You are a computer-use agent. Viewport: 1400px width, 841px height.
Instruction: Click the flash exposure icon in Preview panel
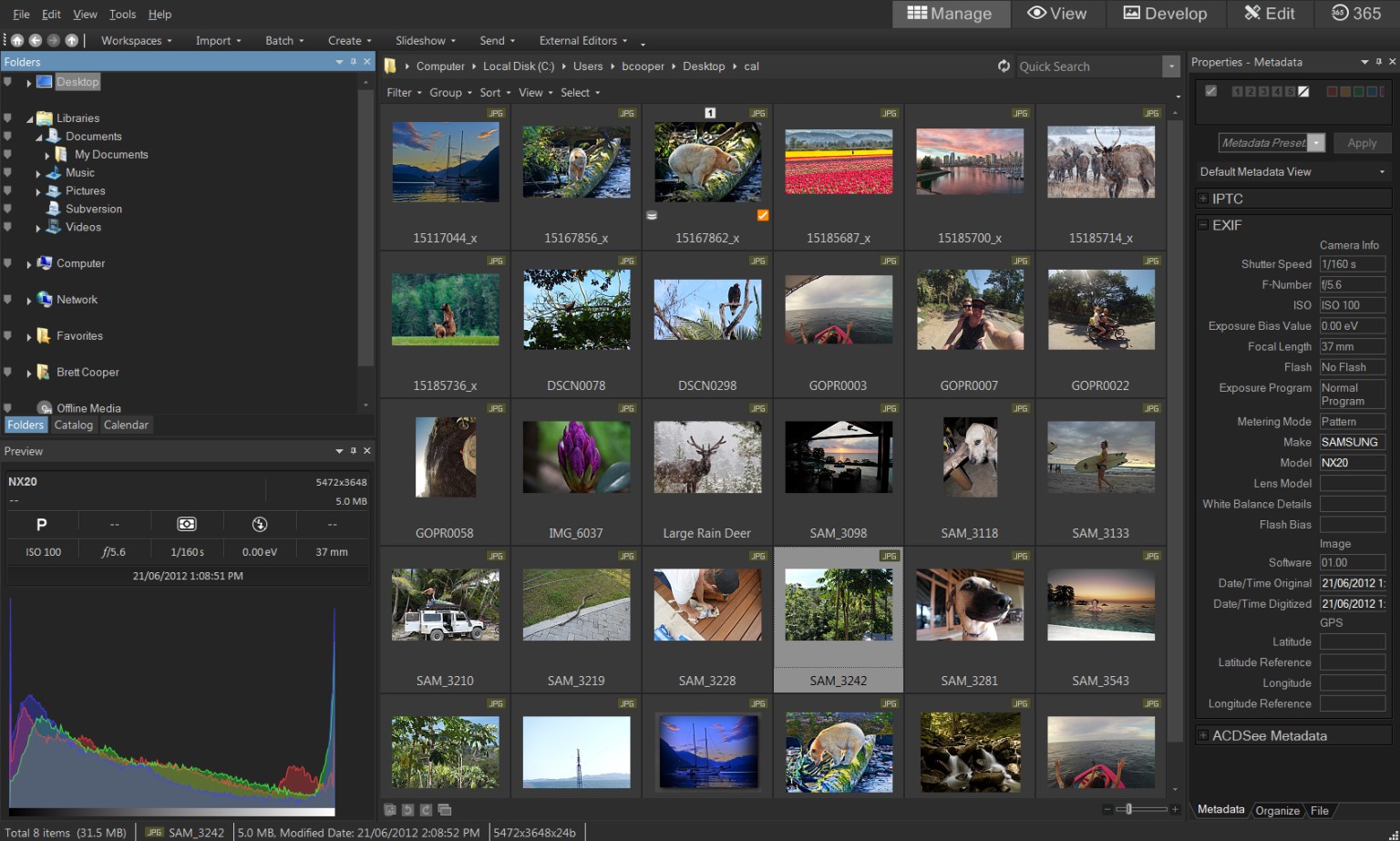point(259,523)
